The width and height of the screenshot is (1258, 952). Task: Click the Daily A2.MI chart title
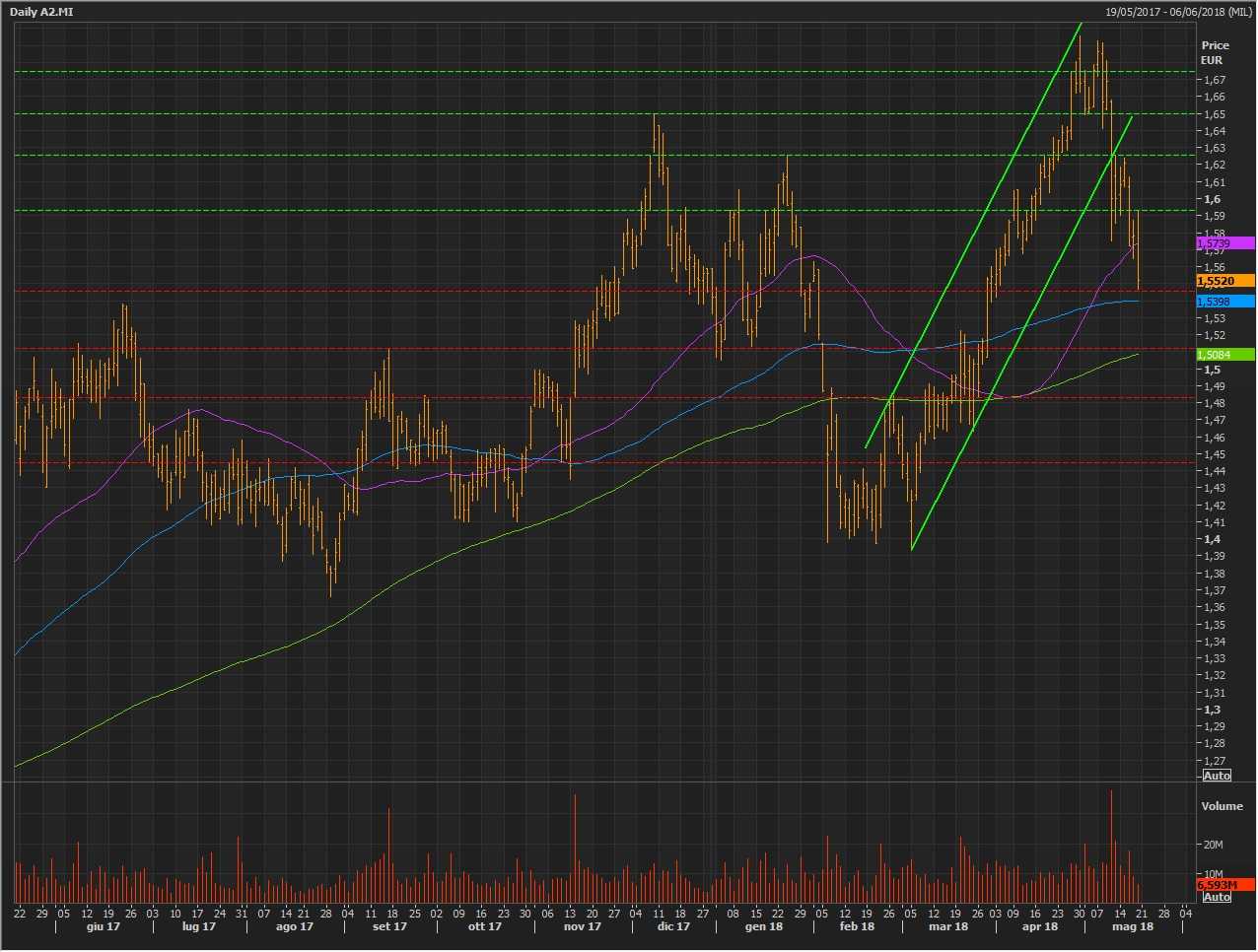[x=41, y=12]
